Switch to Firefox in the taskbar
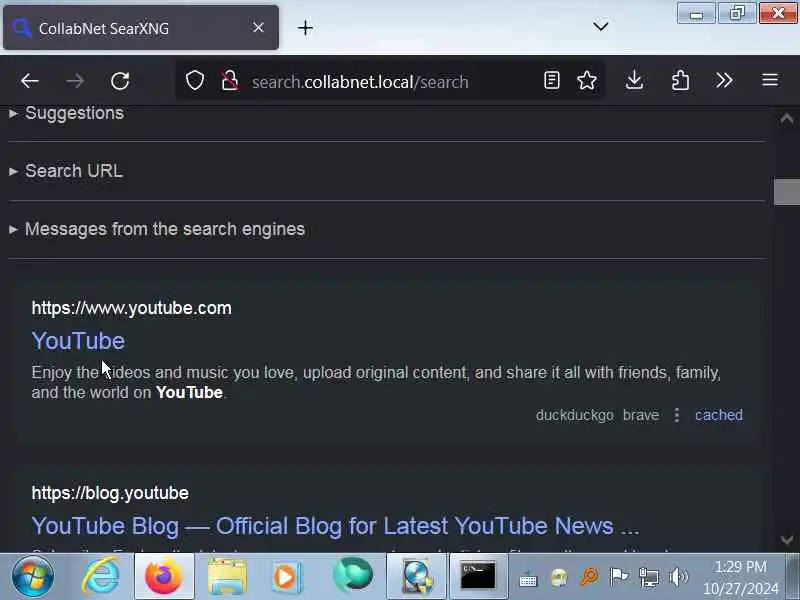 pos(164,577)
